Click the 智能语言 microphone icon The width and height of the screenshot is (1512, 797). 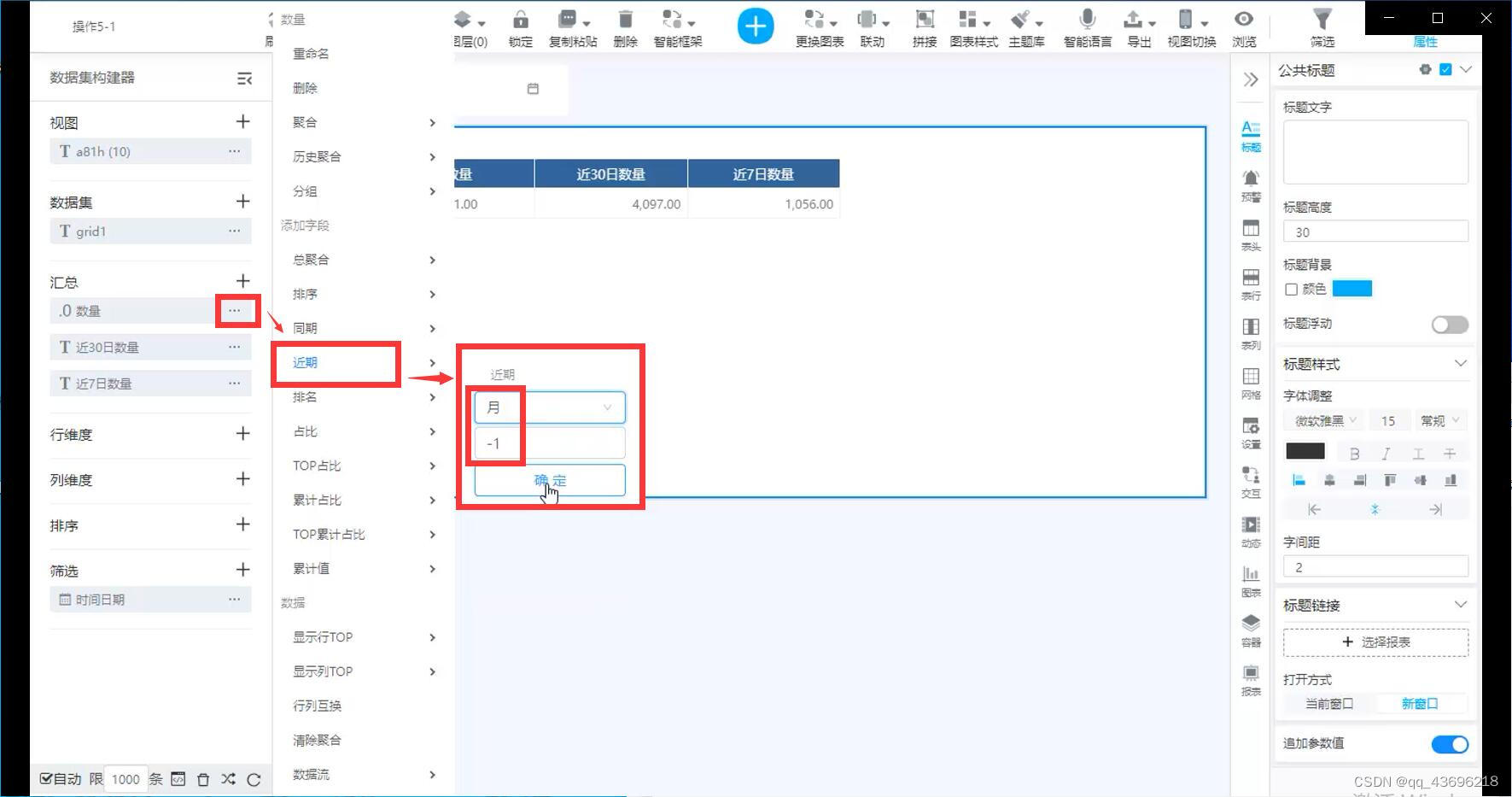(x=1087, y=20)
